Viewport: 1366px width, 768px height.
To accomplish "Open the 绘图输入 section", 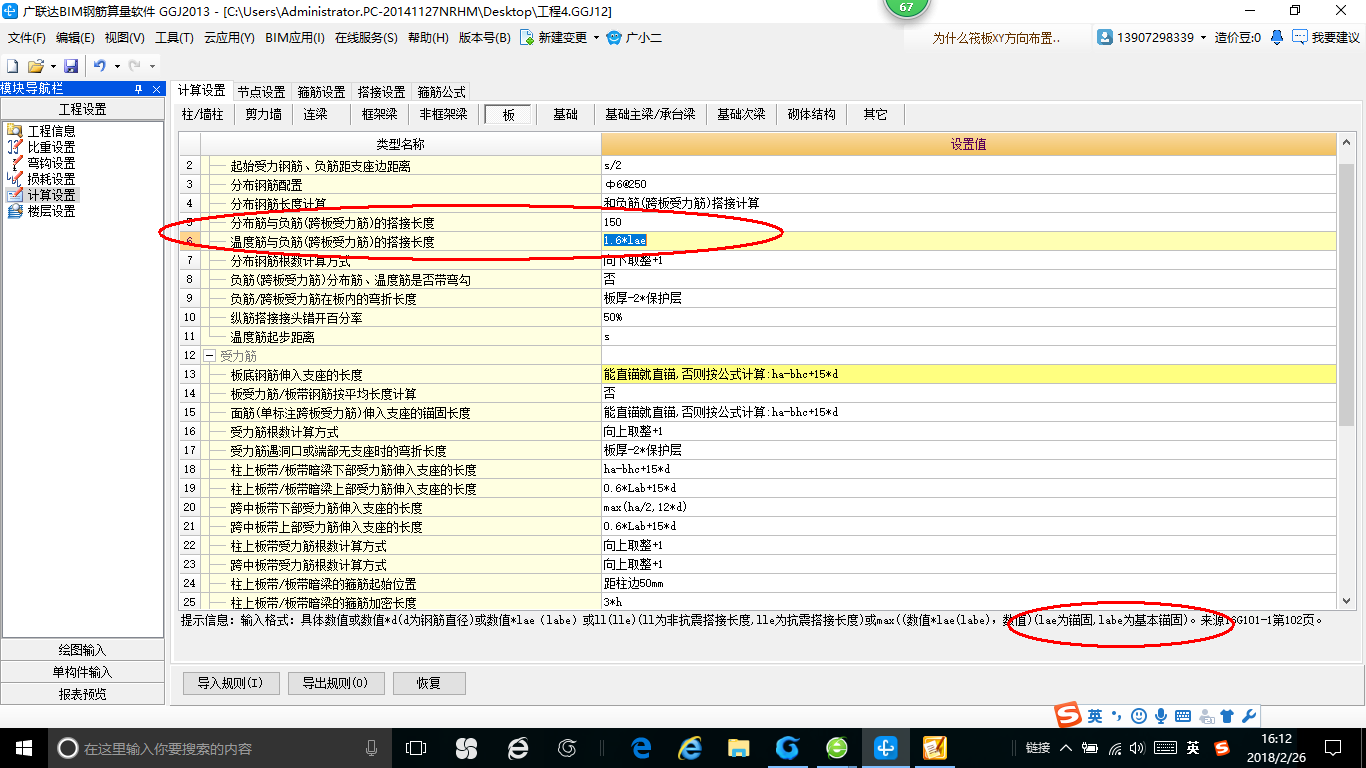I will [83, 650].
